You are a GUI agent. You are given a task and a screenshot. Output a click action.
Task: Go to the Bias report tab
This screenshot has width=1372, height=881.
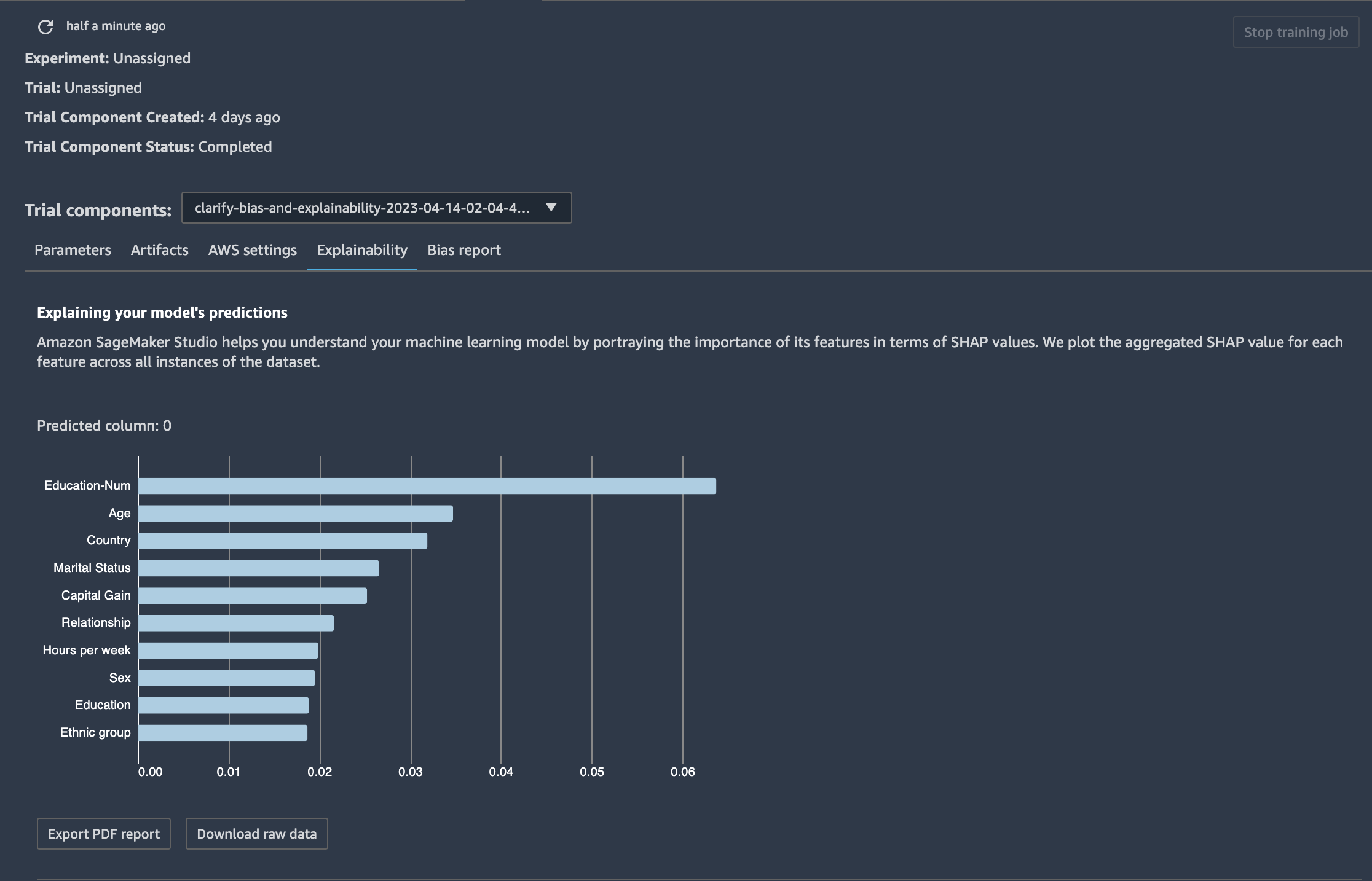464,250
